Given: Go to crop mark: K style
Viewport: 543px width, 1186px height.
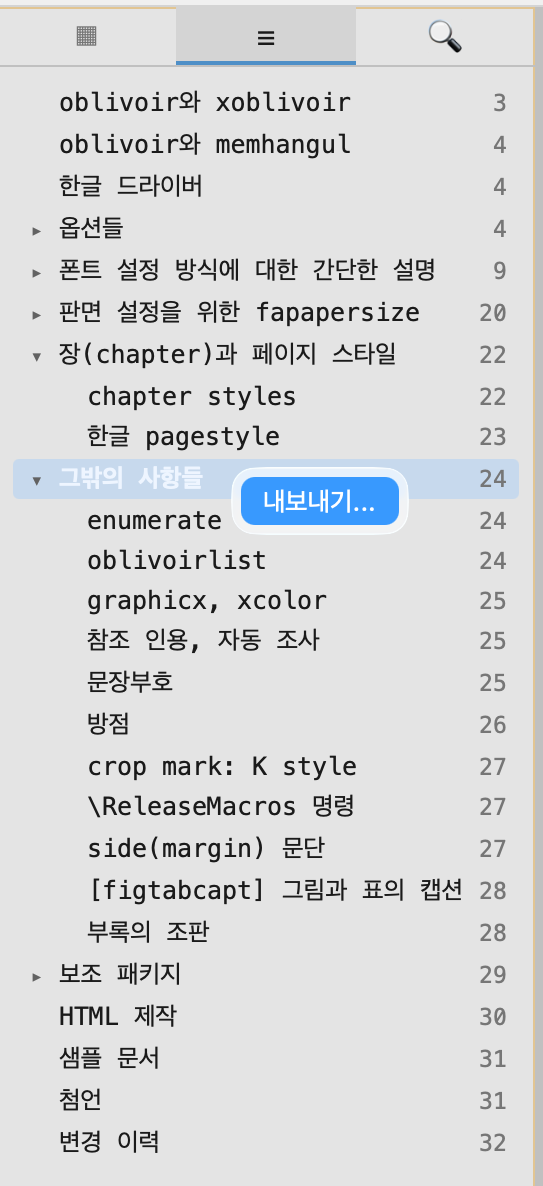Looking at the screenshot, I should (222, 766).
